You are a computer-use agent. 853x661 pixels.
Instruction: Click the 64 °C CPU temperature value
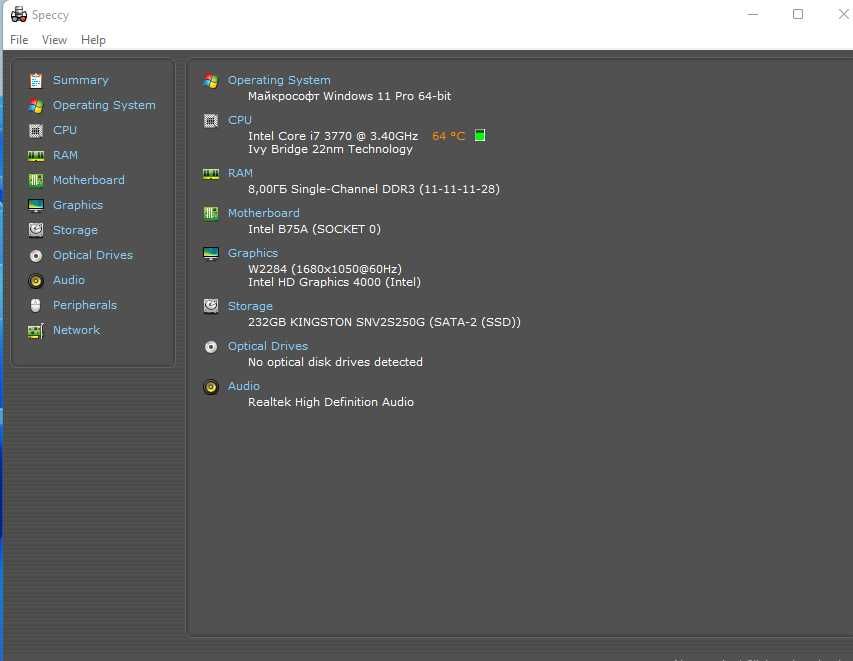(x=448, y=136)
